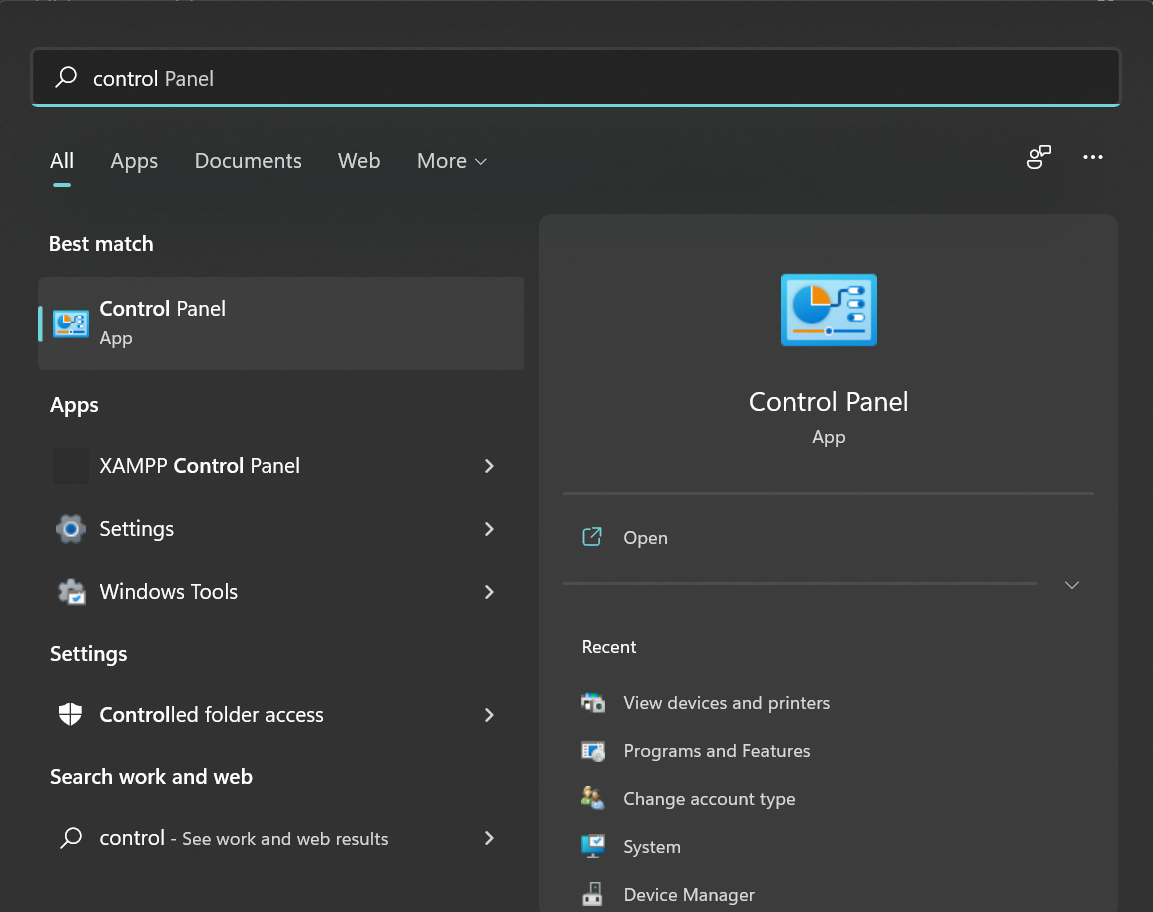Click into the search text box

600,78
